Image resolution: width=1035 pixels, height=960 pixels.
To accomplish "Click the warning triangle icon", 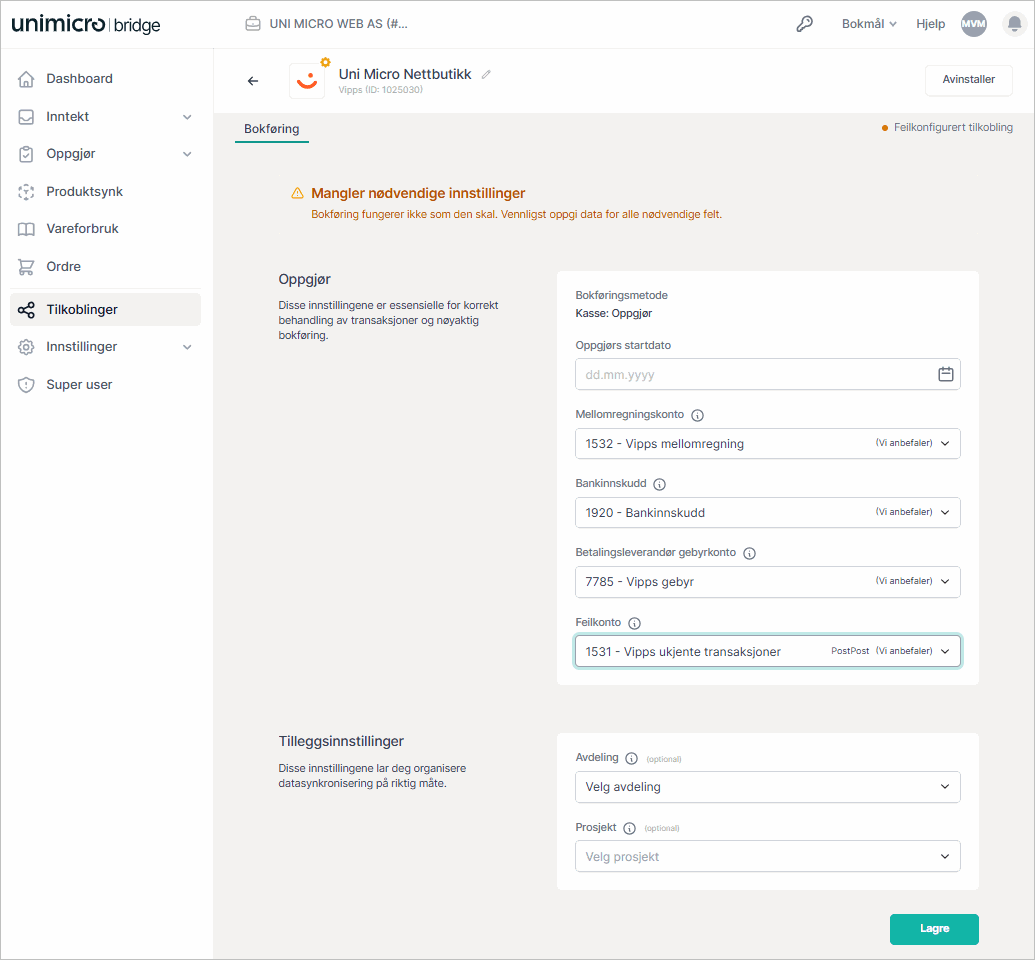I will click(x=298, y=193).
